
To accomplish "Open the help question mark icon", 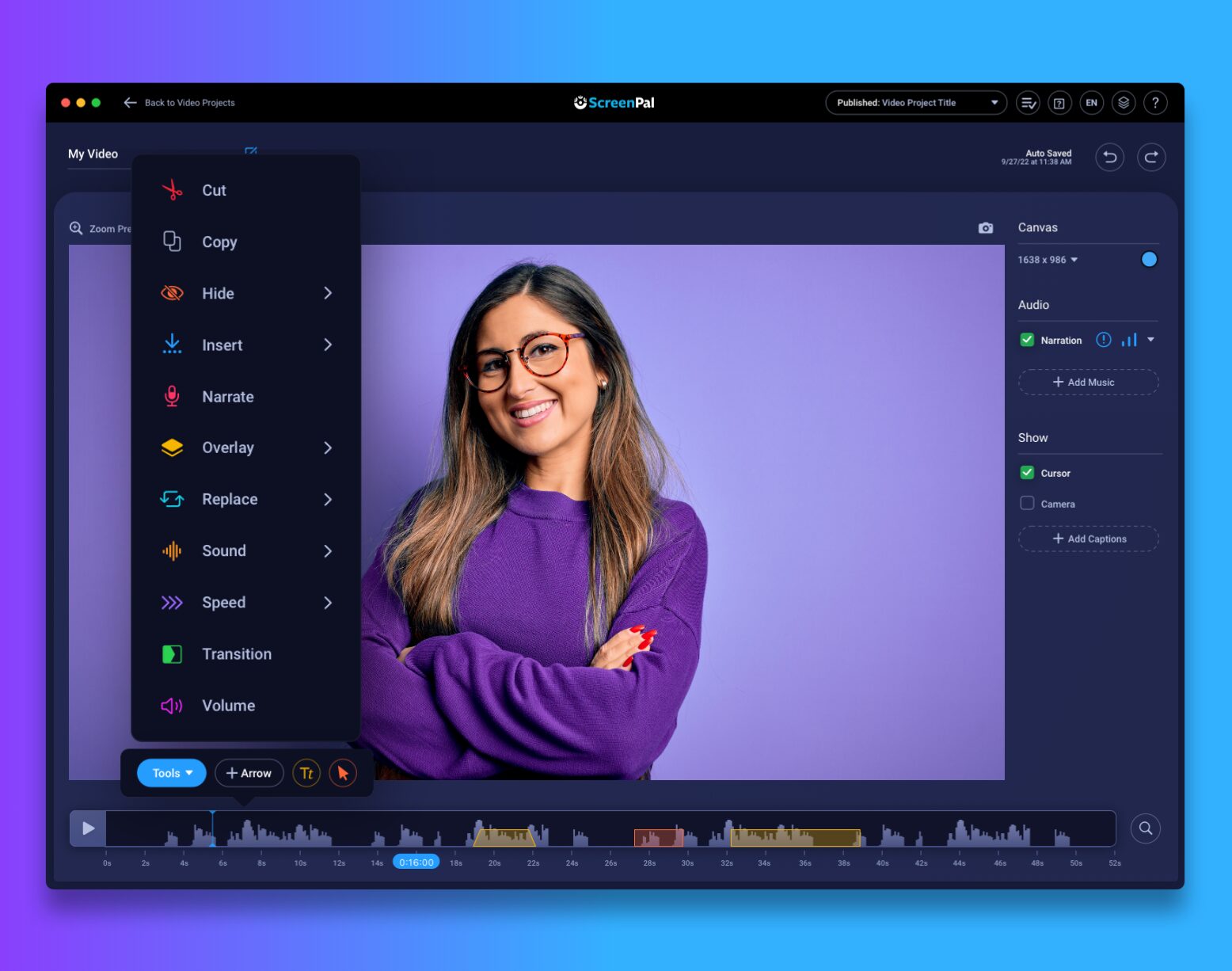I will (x=1155, y=103).
